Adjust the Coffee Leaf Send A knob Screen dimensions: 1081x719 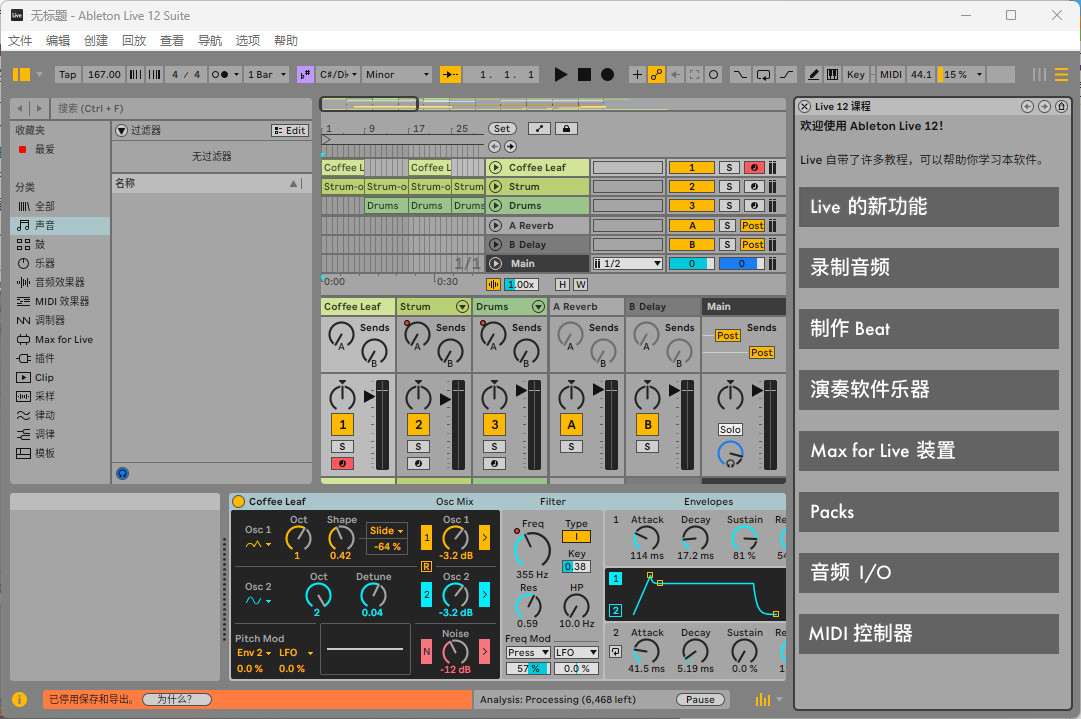click(x=341, y=336)
